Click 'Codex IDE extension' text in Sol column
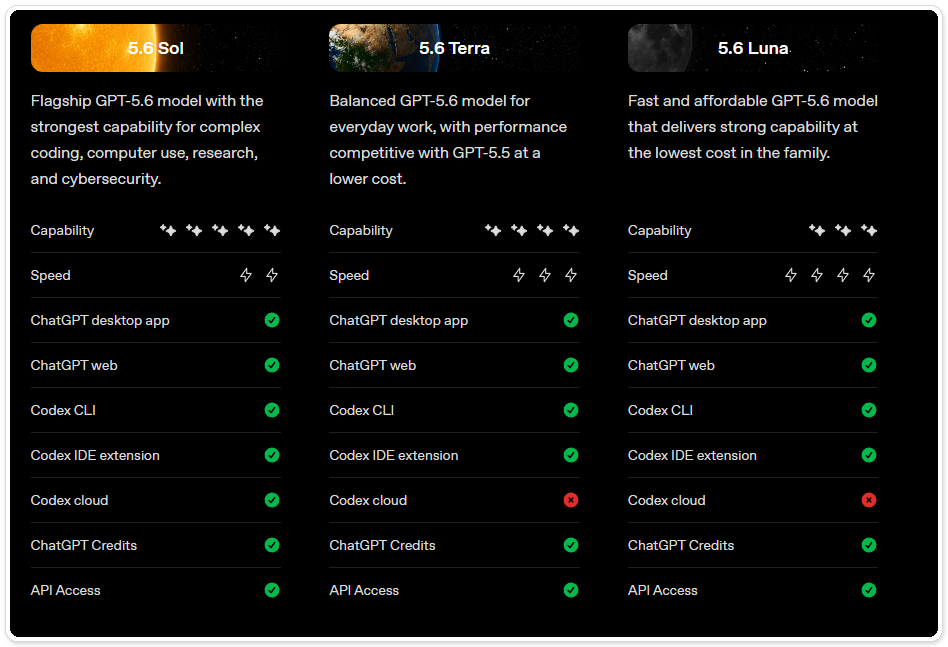This screenshot has width=948, height=647. tap(95, 455)
